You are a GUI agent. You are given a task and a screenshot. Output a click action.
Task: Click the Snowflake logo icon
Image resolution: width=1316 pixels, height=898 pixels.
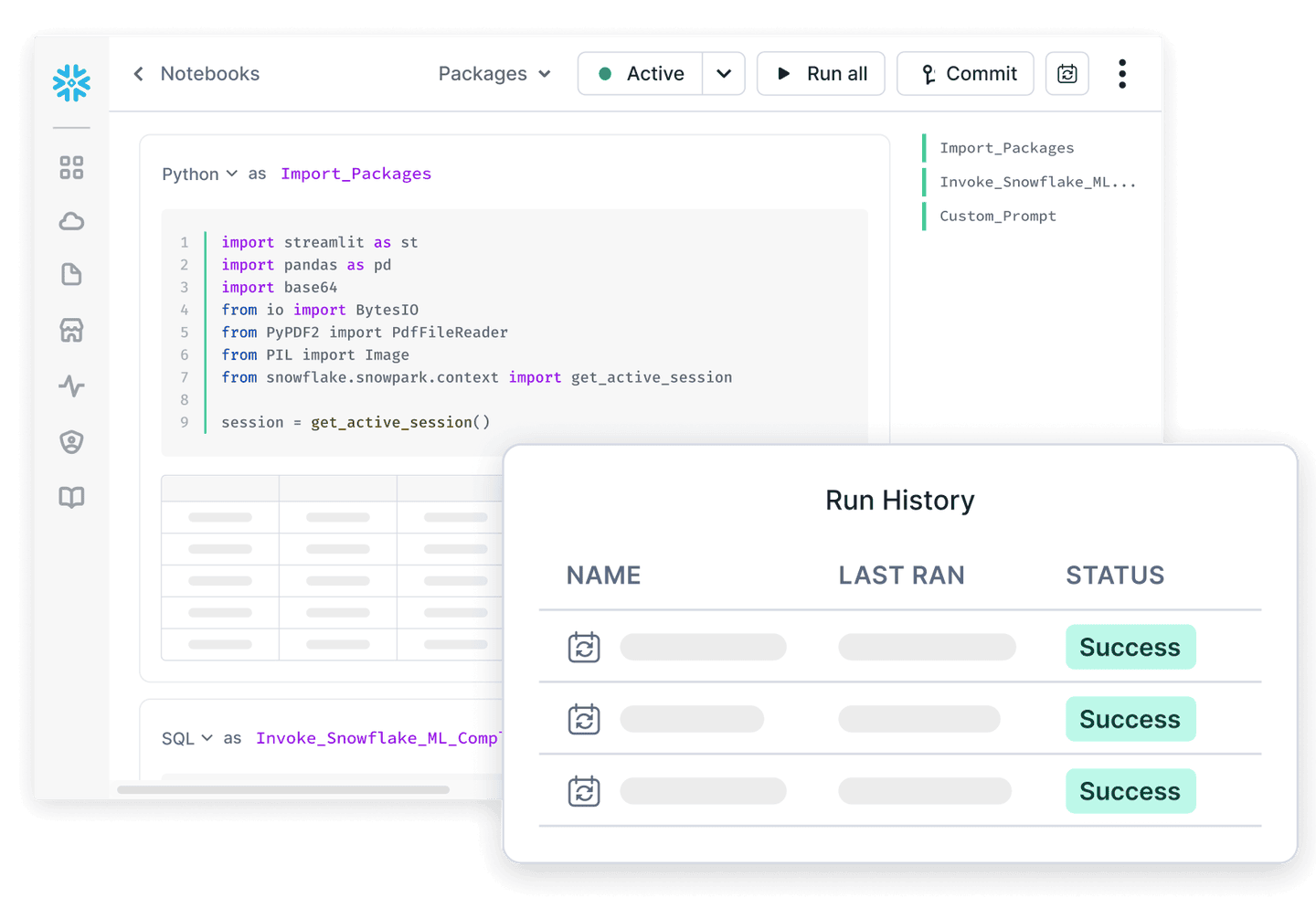[71, 83]
